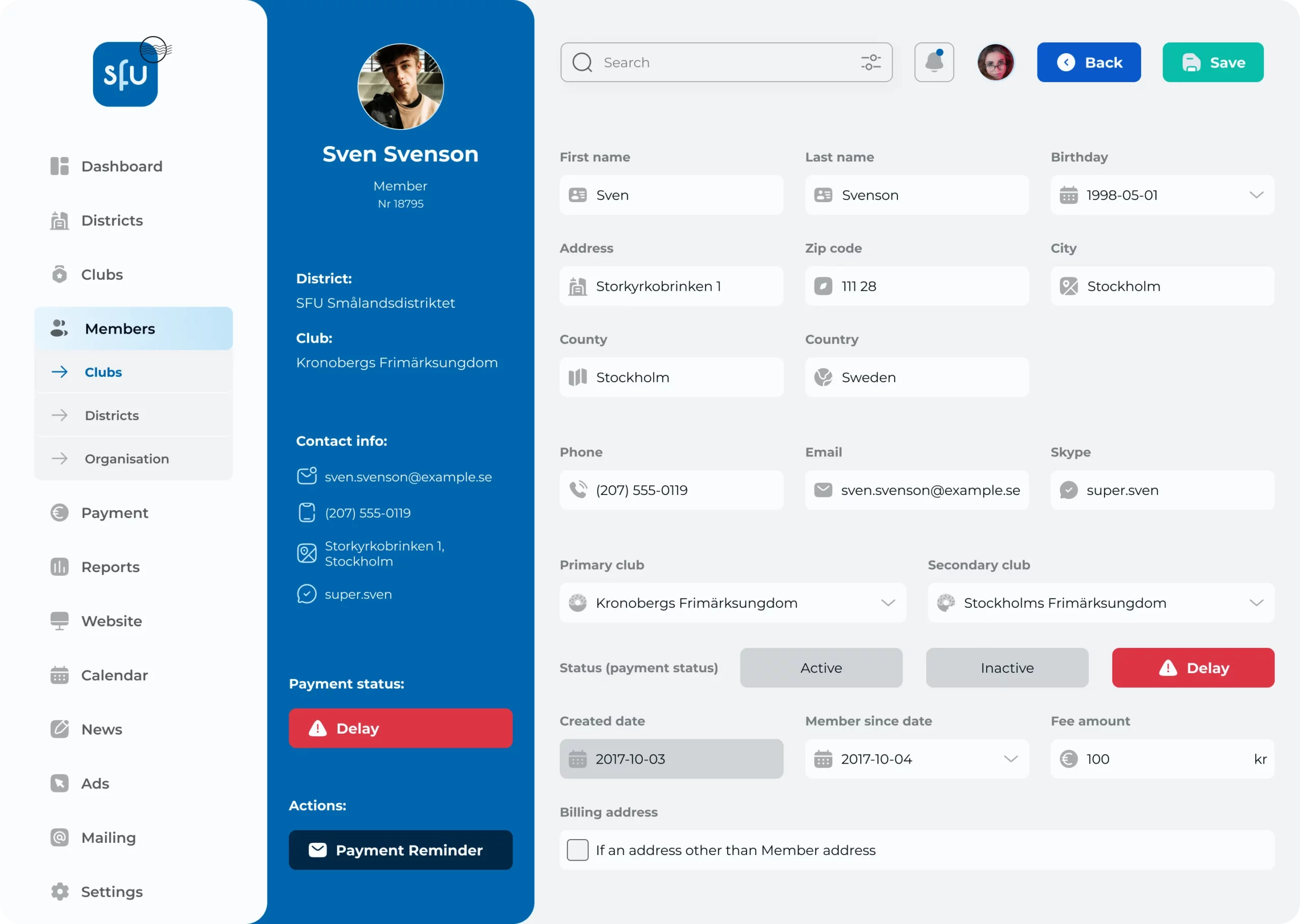Open notifications via the bell icon
1300x924 pixels.
[x=933, y=62]
